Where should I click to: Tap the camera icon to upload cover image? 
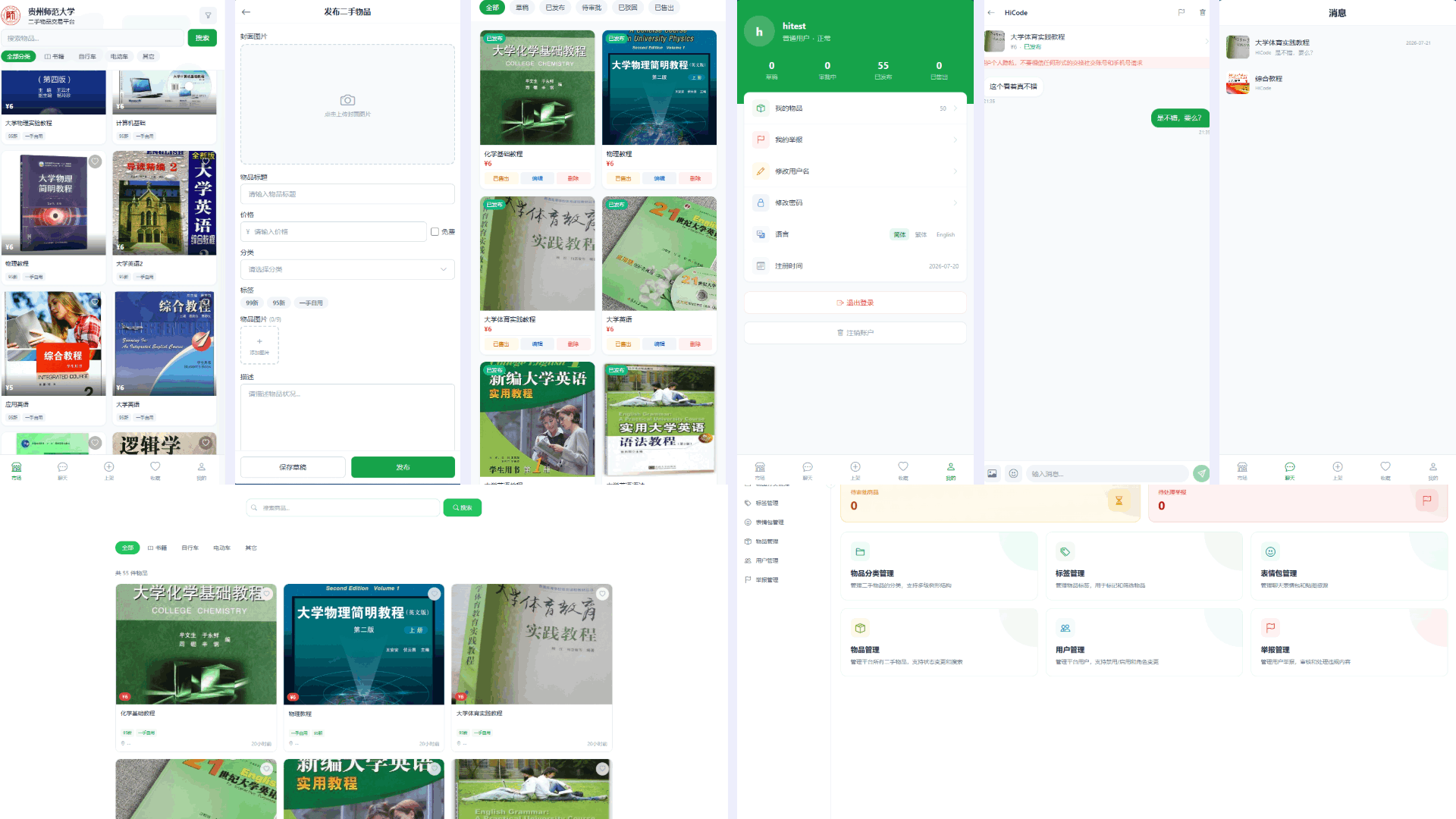pos(347,100)
